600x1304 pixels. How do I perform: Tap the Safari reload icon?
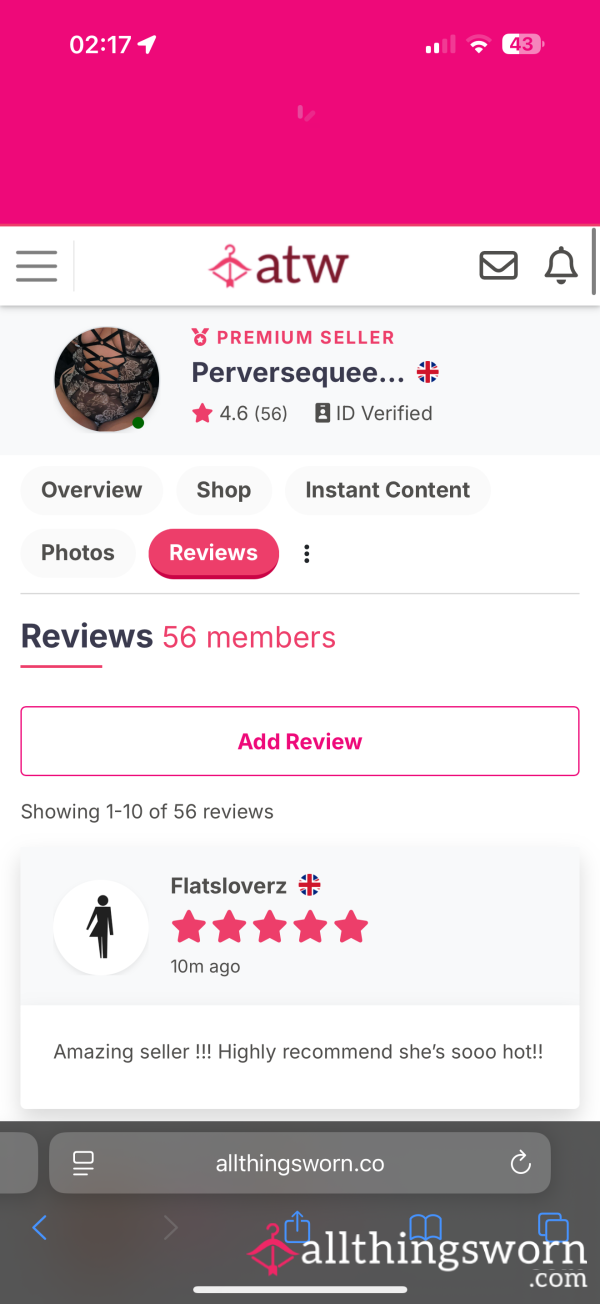point(520,1162)
